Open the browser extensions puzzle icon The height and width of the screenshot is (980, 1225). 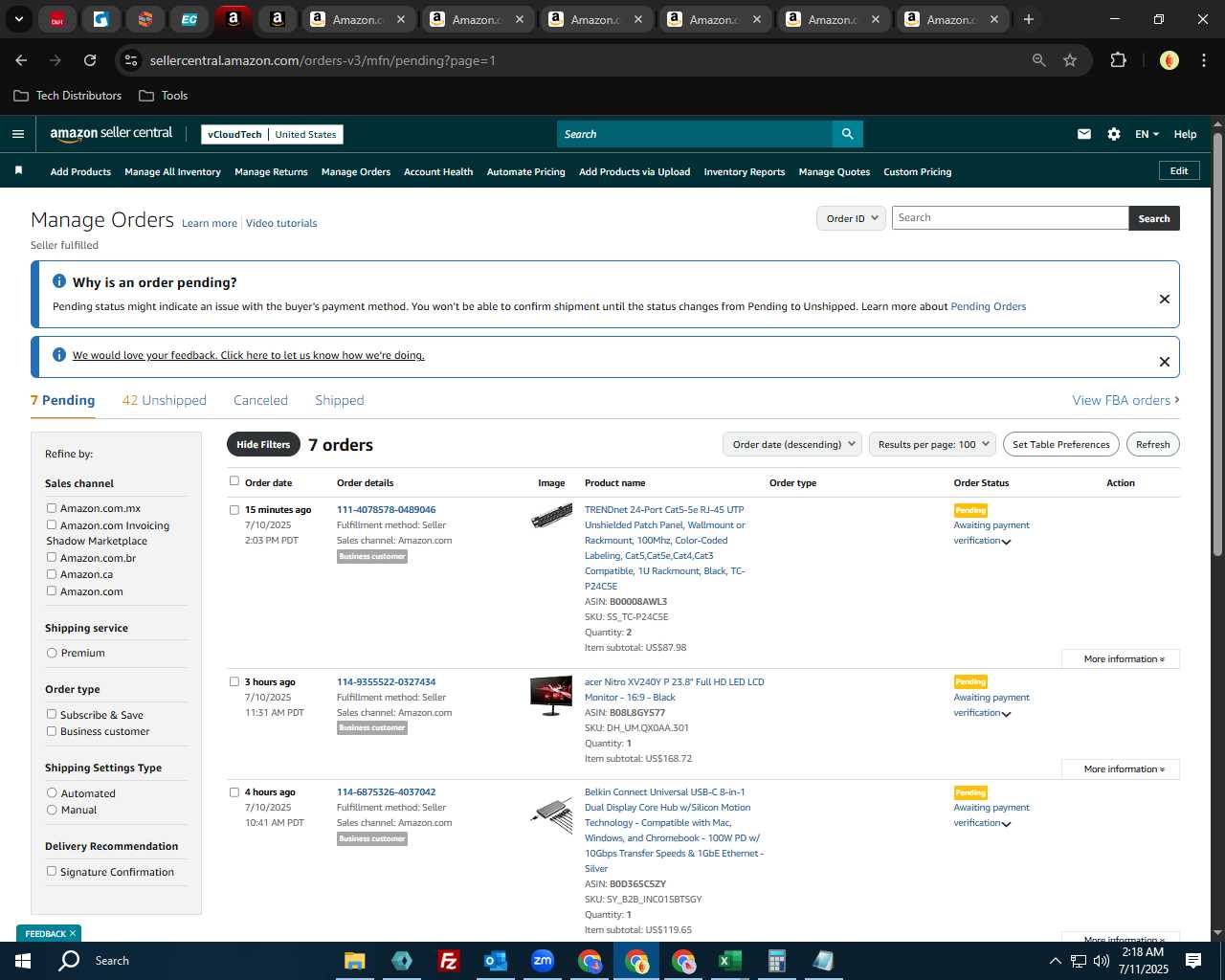point(1118,60)
